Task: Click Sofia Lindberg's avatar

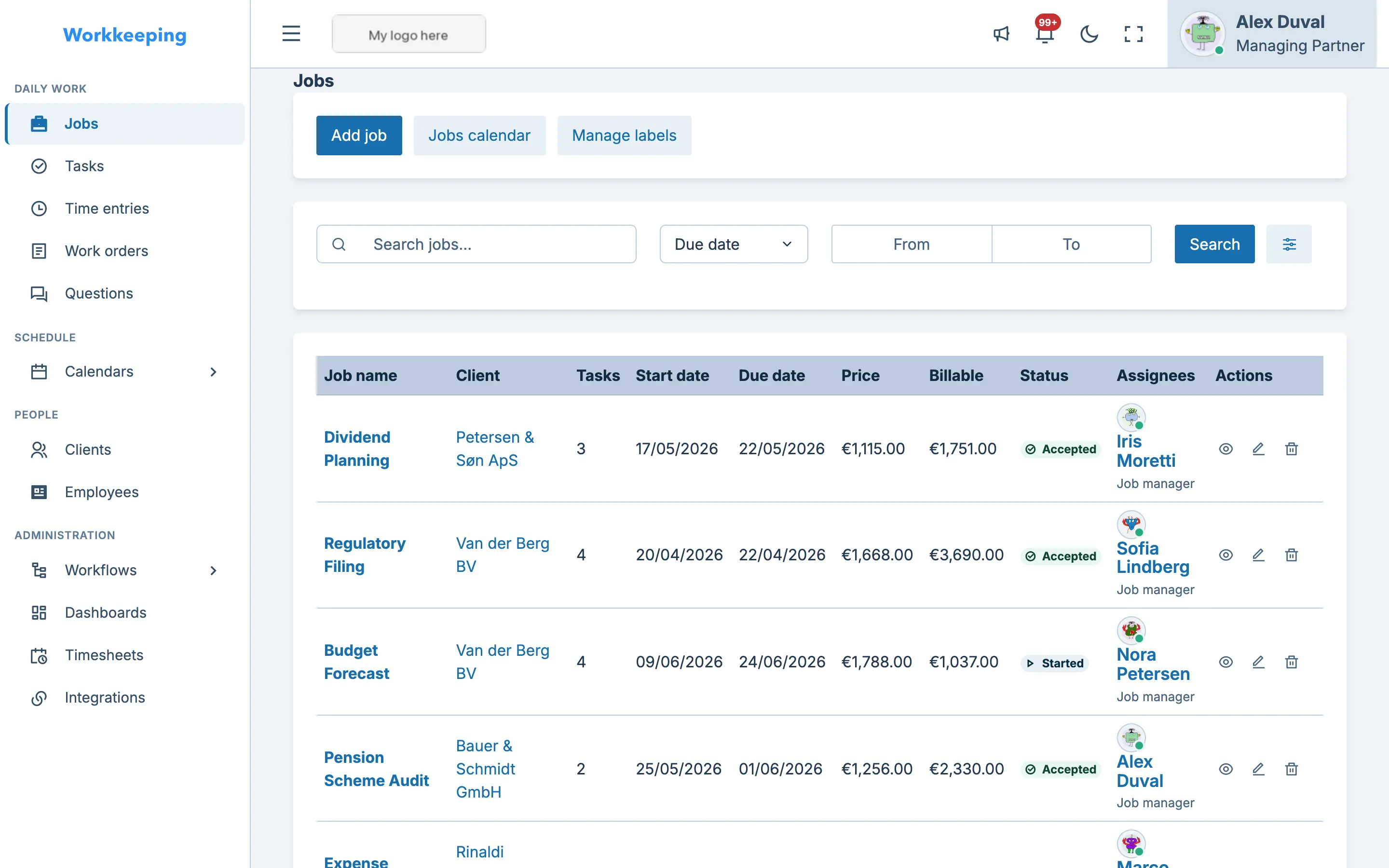Action: [1130, 524]
